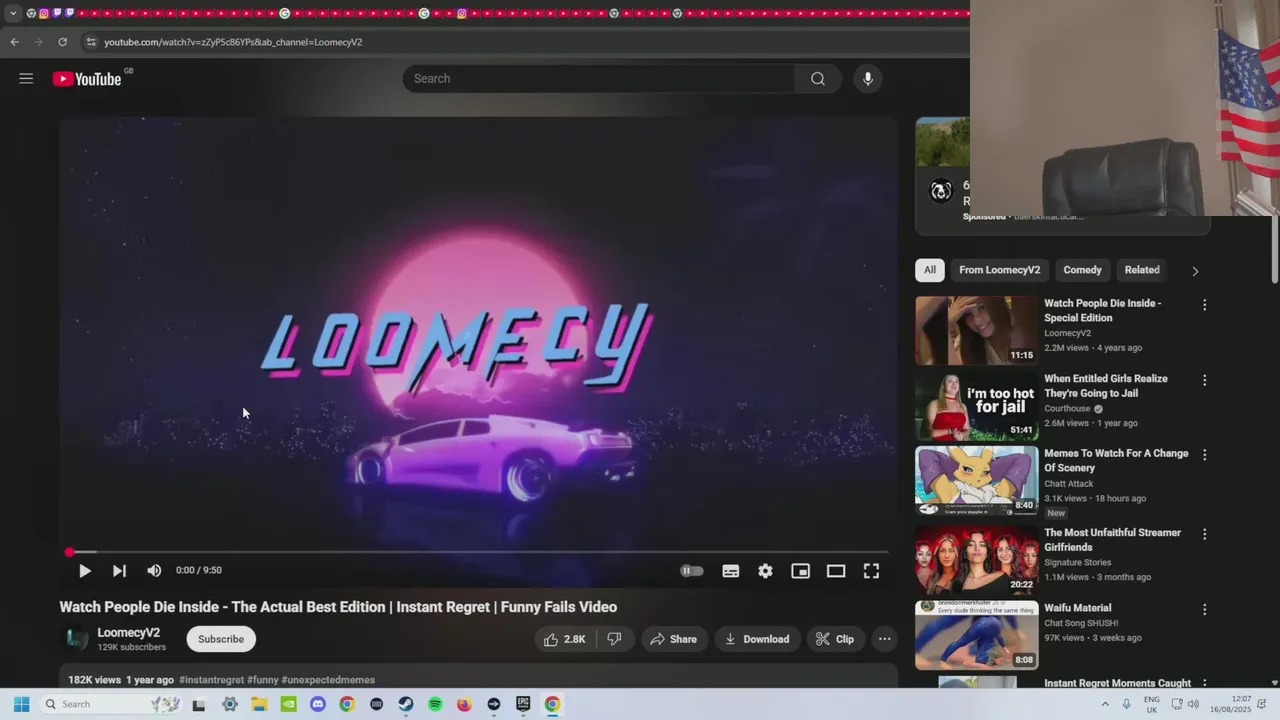Dislike this video
This screenshot has height=720, width=1280.
point(615,639)
